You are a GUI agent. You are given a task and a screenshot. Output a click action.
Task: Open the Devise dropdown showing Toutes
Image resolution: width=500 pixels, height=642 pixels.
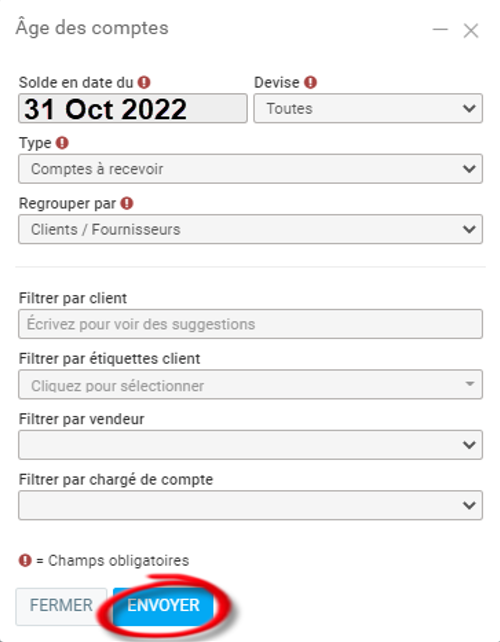click(368, 109)
